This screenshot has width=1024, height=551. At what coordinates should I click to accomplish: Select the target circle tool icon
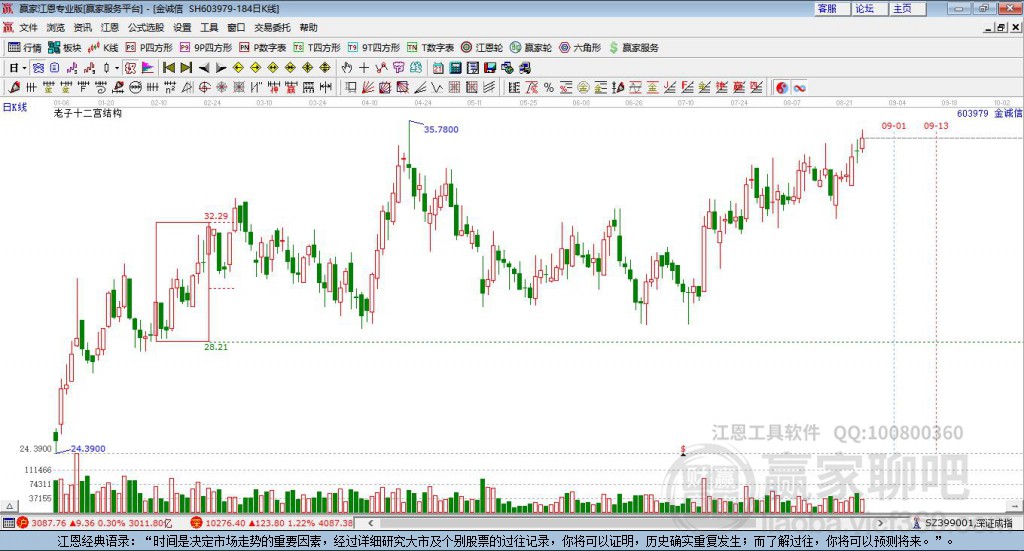(204, 87)
